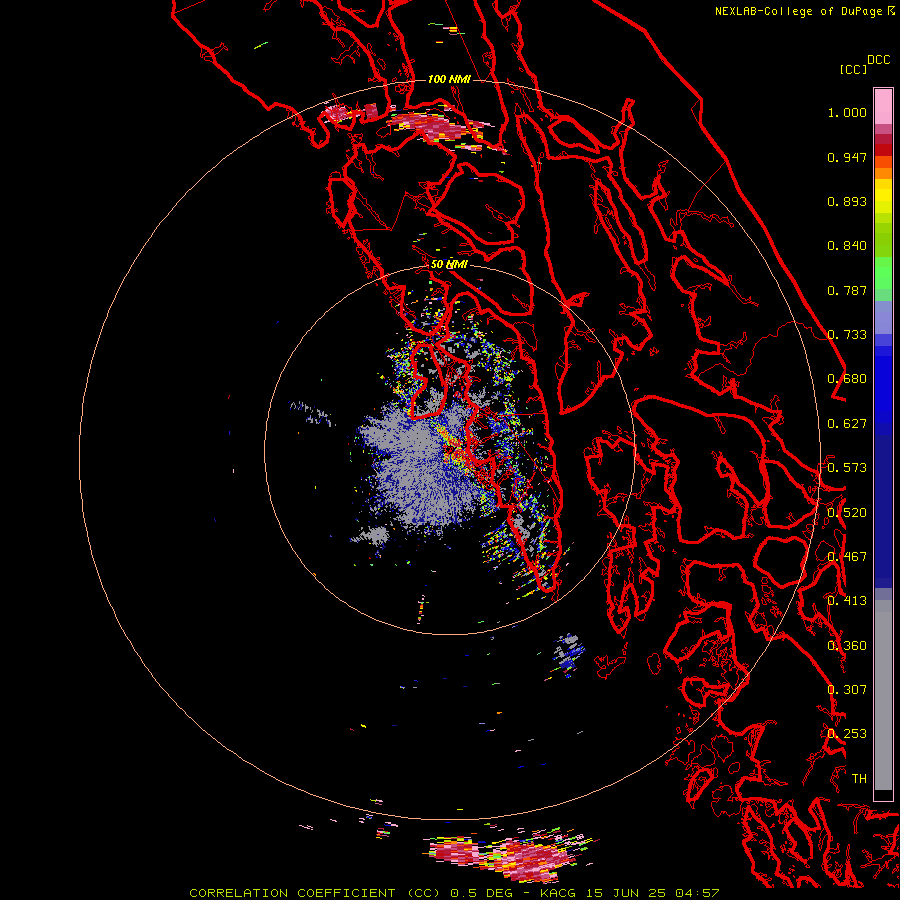Select the 0.680 scale value

847,379
